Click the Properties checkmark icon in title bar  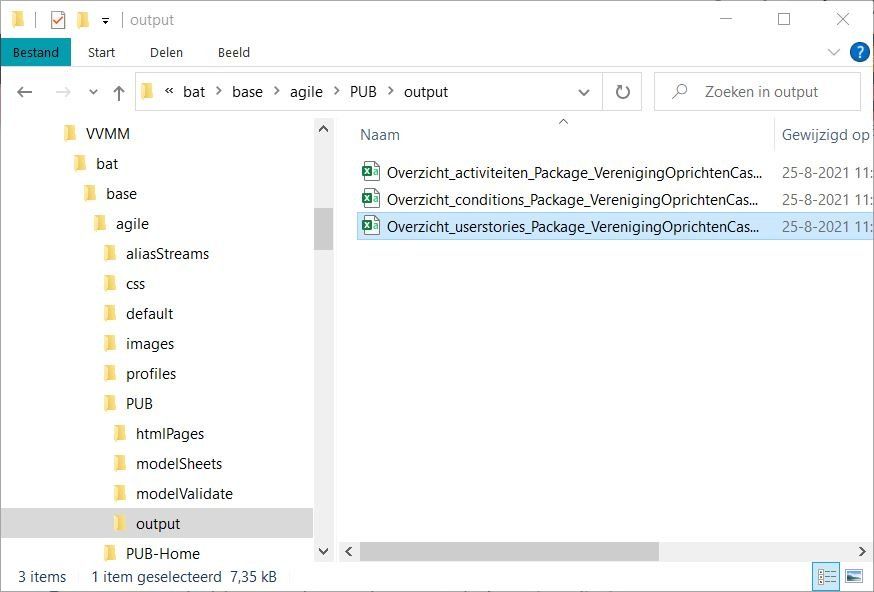(x=57, y=20)
